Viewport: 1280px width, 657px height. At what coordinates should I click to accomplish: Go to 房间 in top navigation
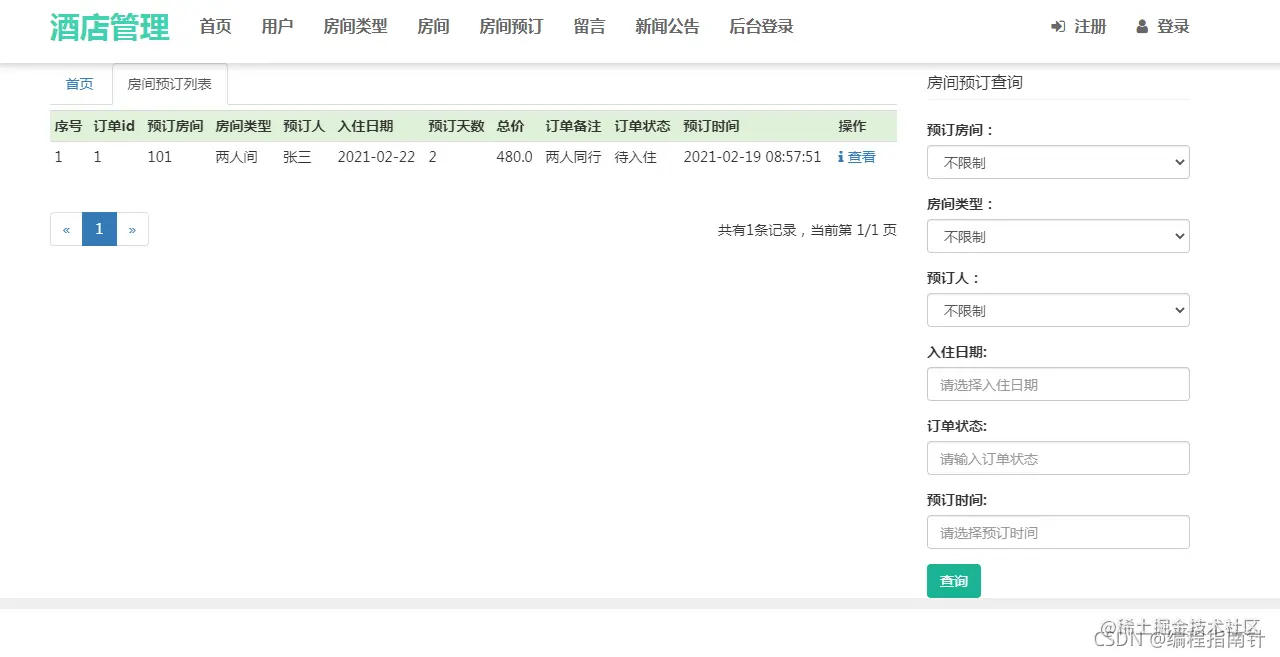tap(433, 27)
